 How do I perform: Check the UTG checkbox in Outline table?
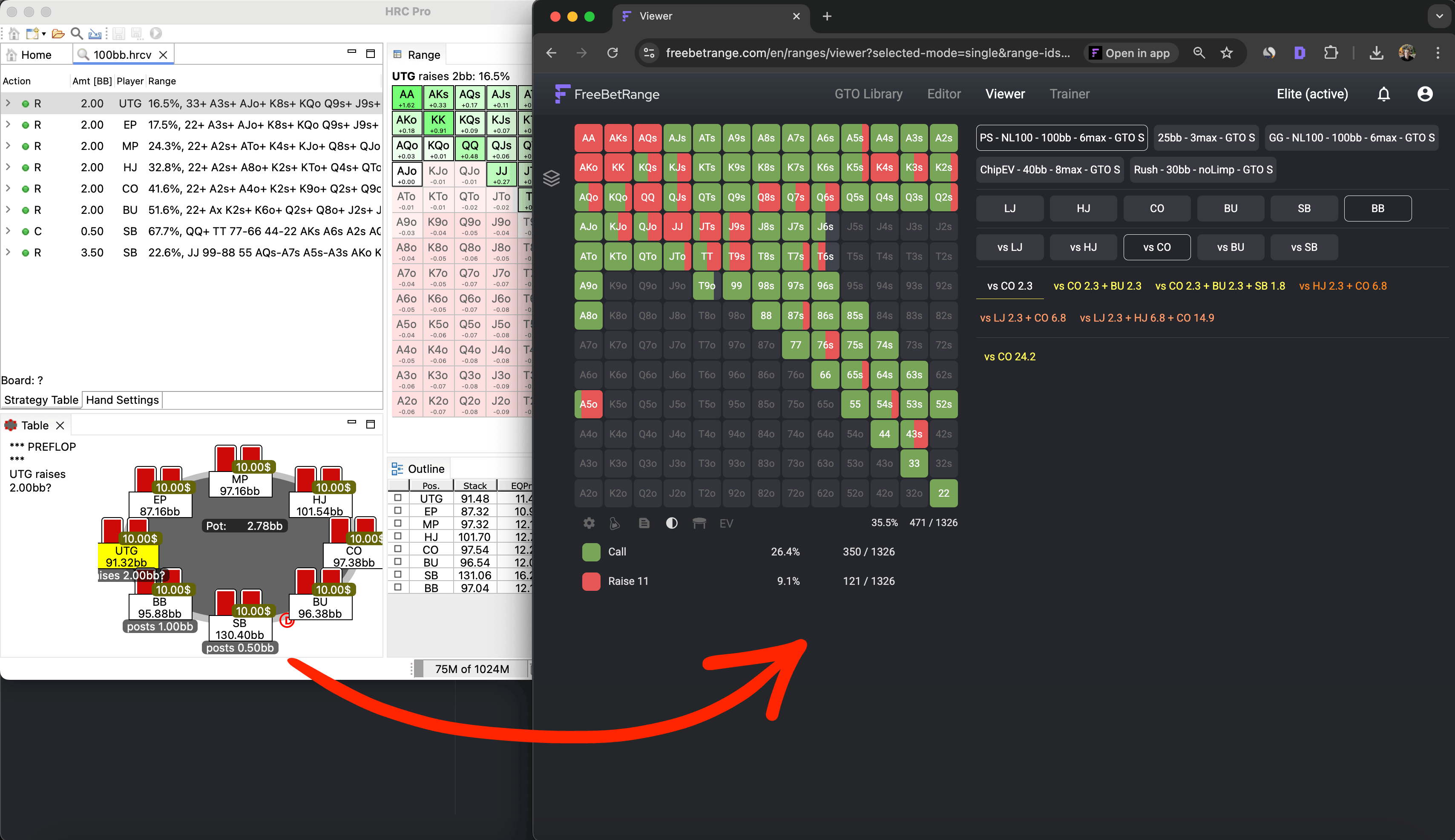[397, 498]
